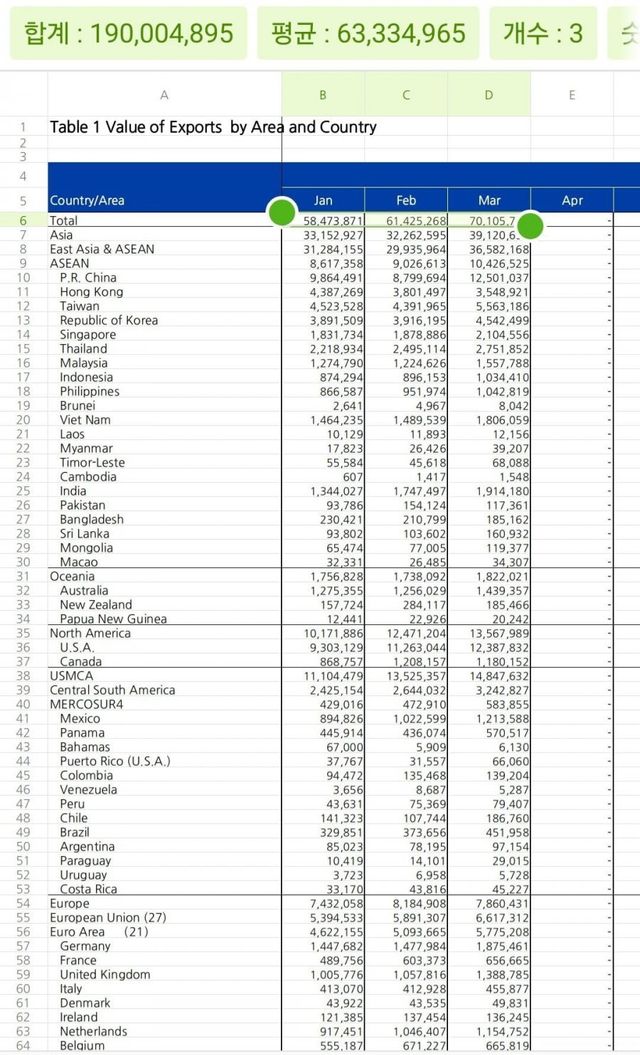Select column B header
The height and width of the screenshot is (1055, 640).
[323, 95]
